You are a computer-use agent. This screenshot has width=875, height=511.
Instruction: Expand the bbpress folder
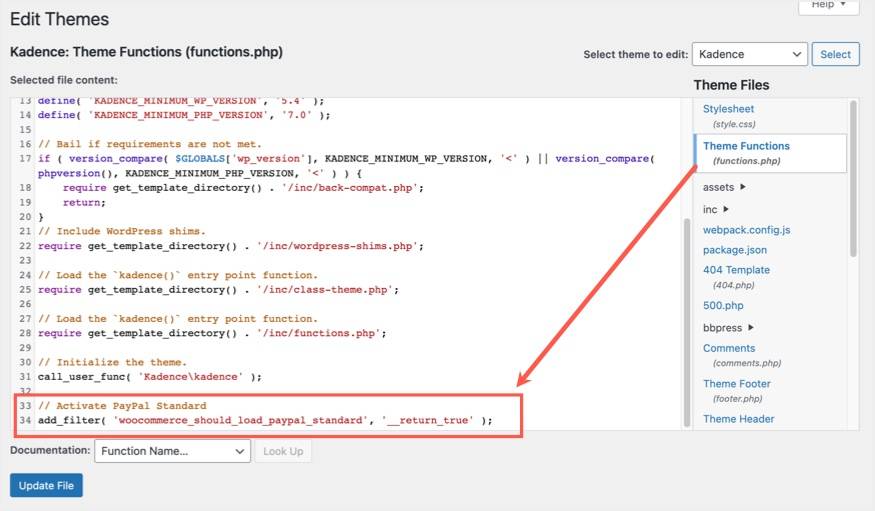728,327
